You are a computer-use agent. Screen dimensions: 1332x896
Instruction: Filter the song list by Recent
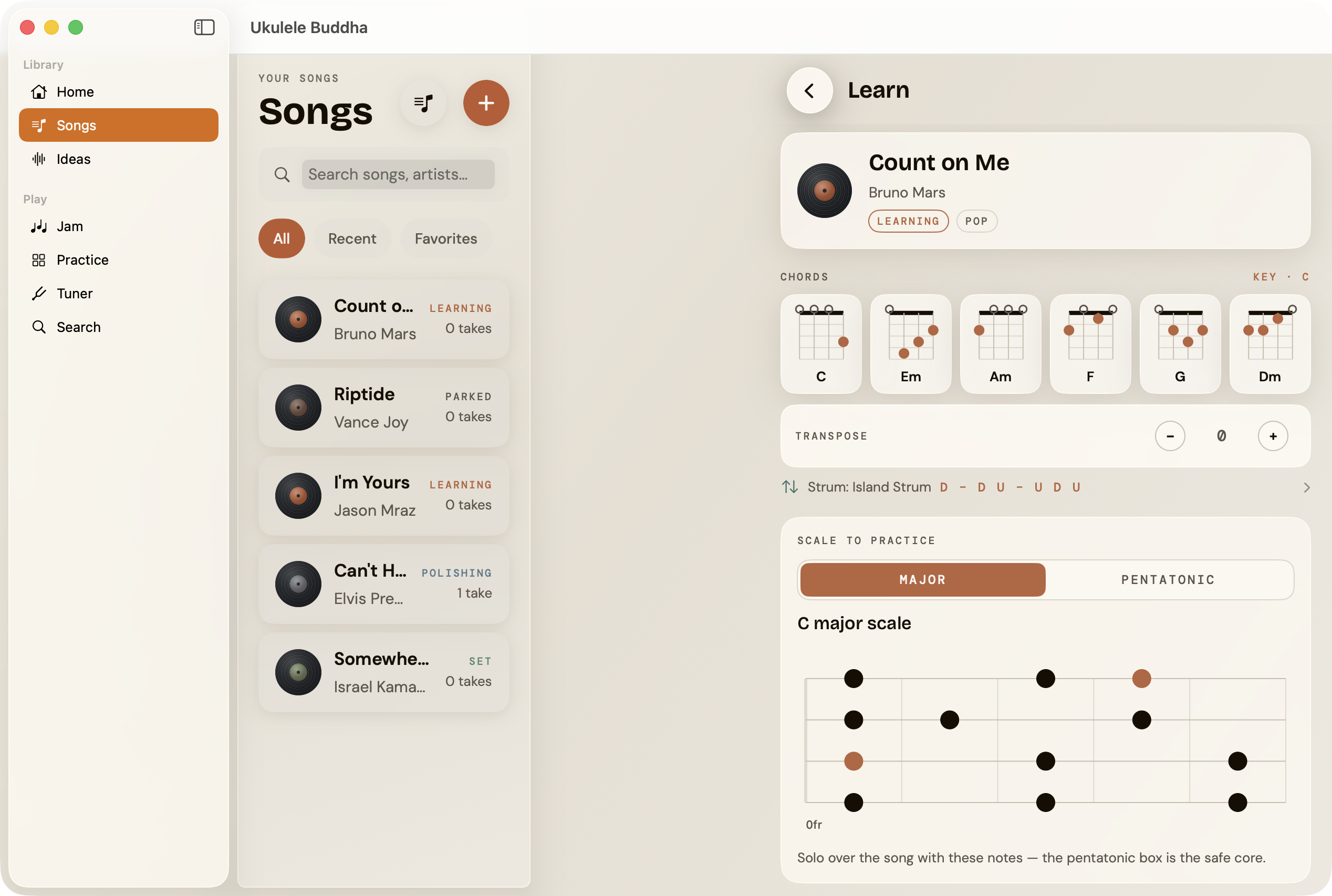(352, 238)
